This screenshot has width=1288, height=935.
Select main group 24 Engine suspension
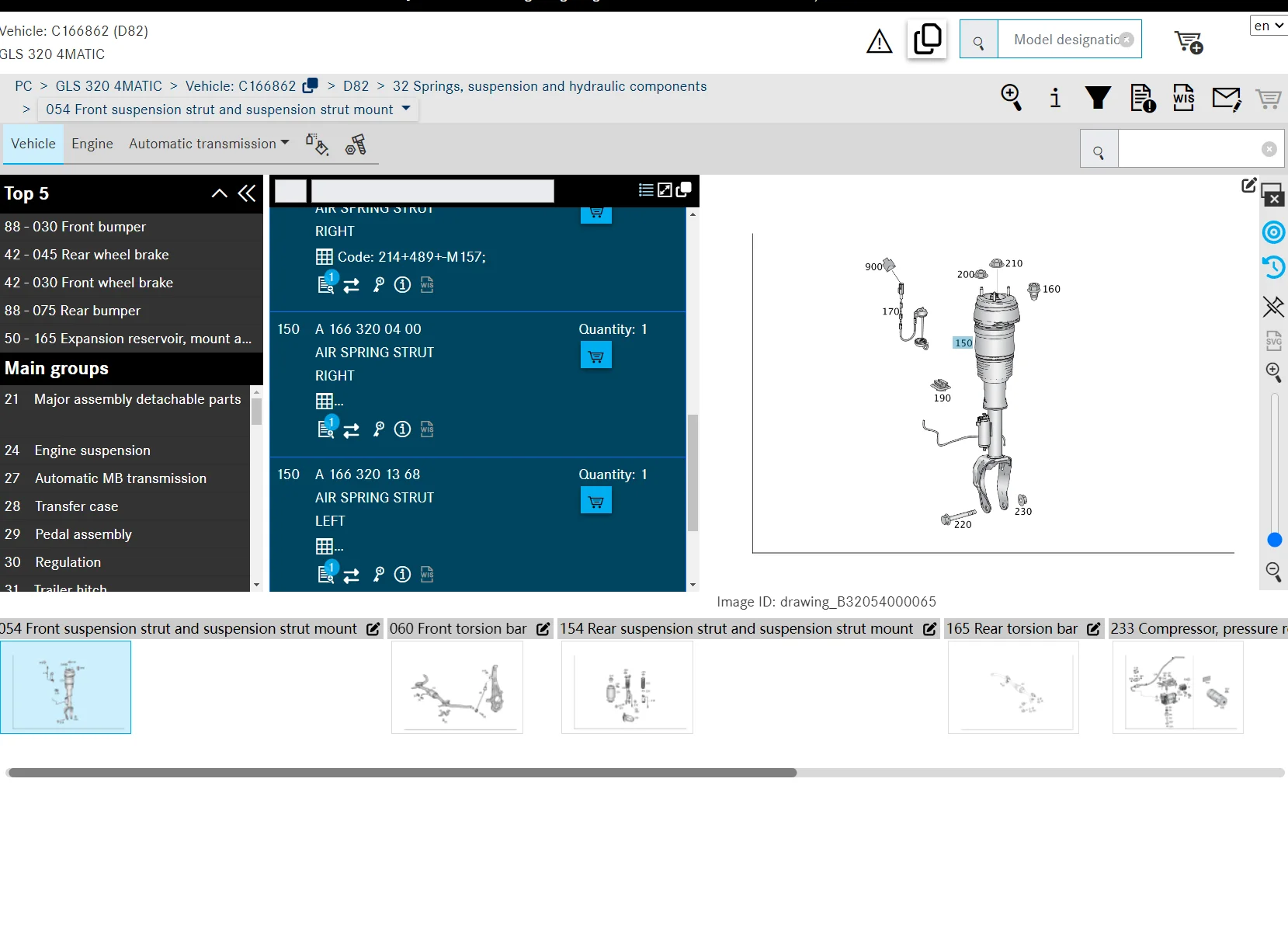(x=125, y=450)
